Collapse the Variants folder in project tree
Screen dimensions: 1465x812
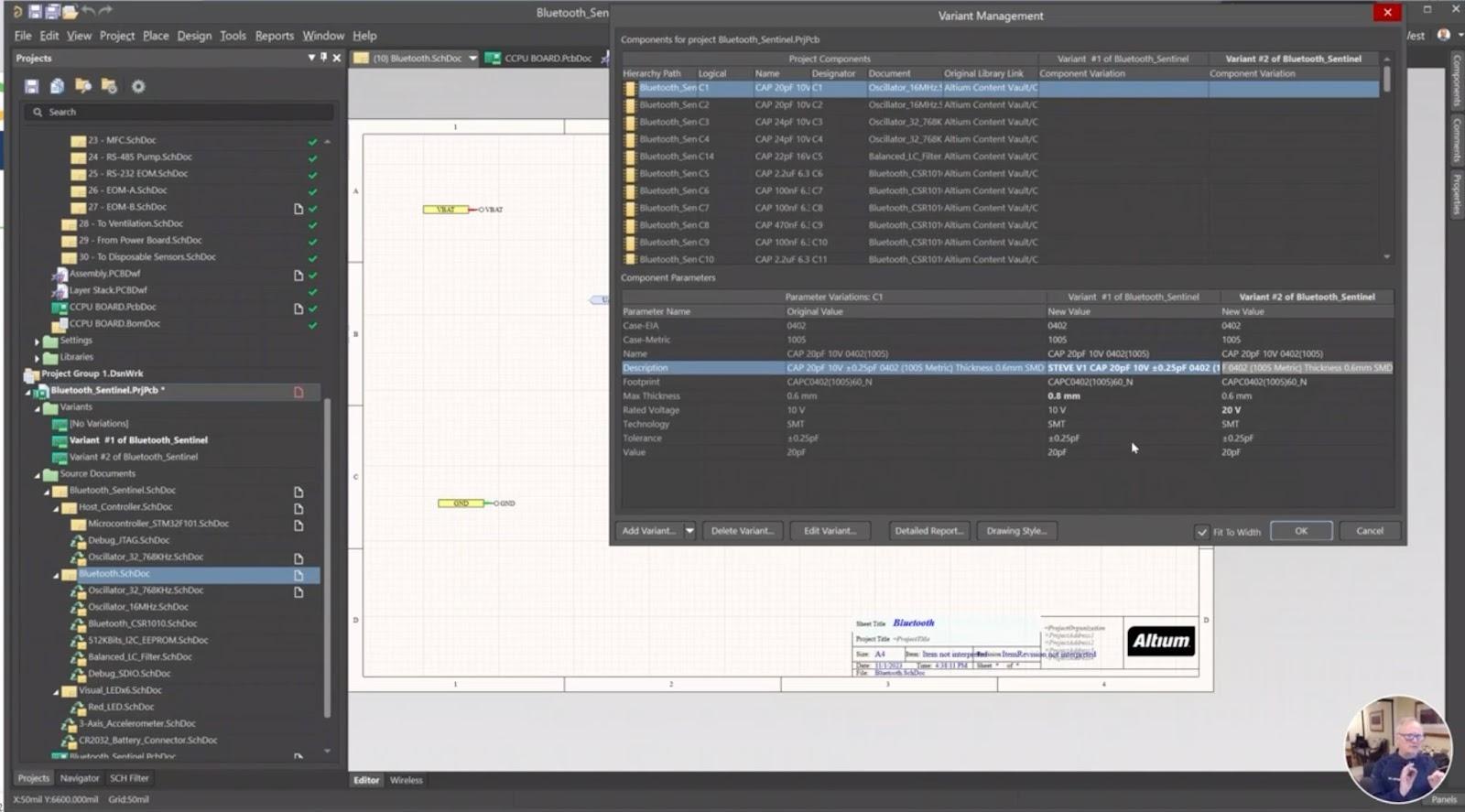click(x=38, y=407)
